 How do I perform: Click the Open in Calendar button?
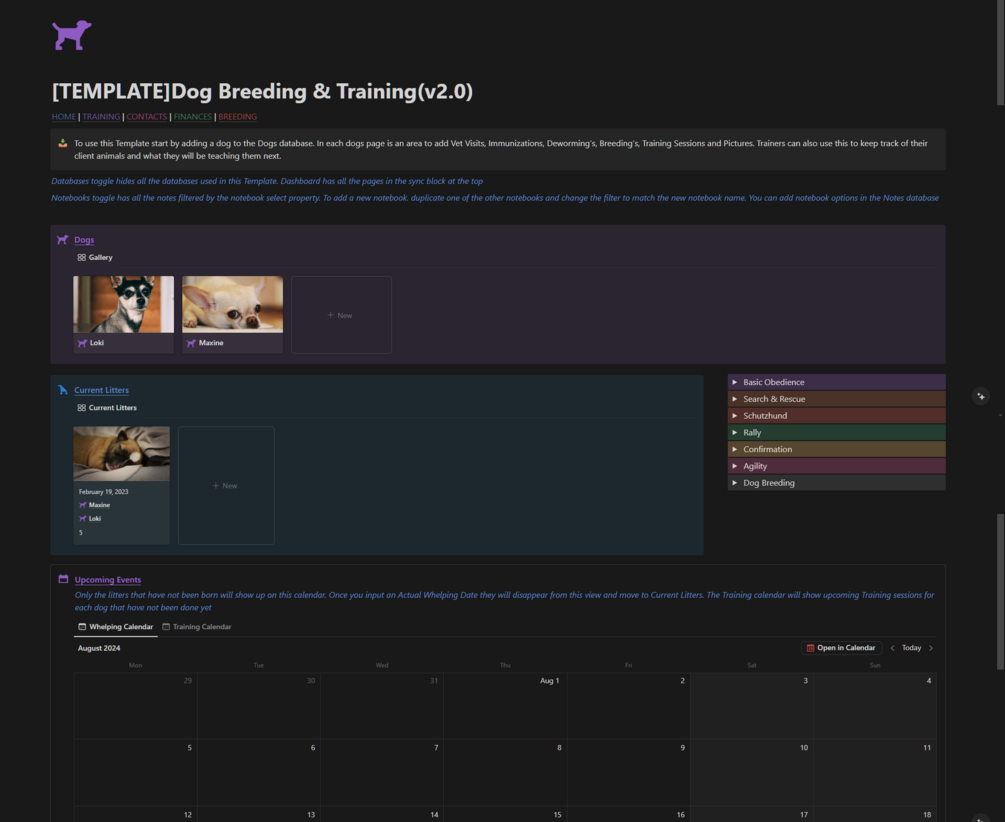click(x=841, y=648)
